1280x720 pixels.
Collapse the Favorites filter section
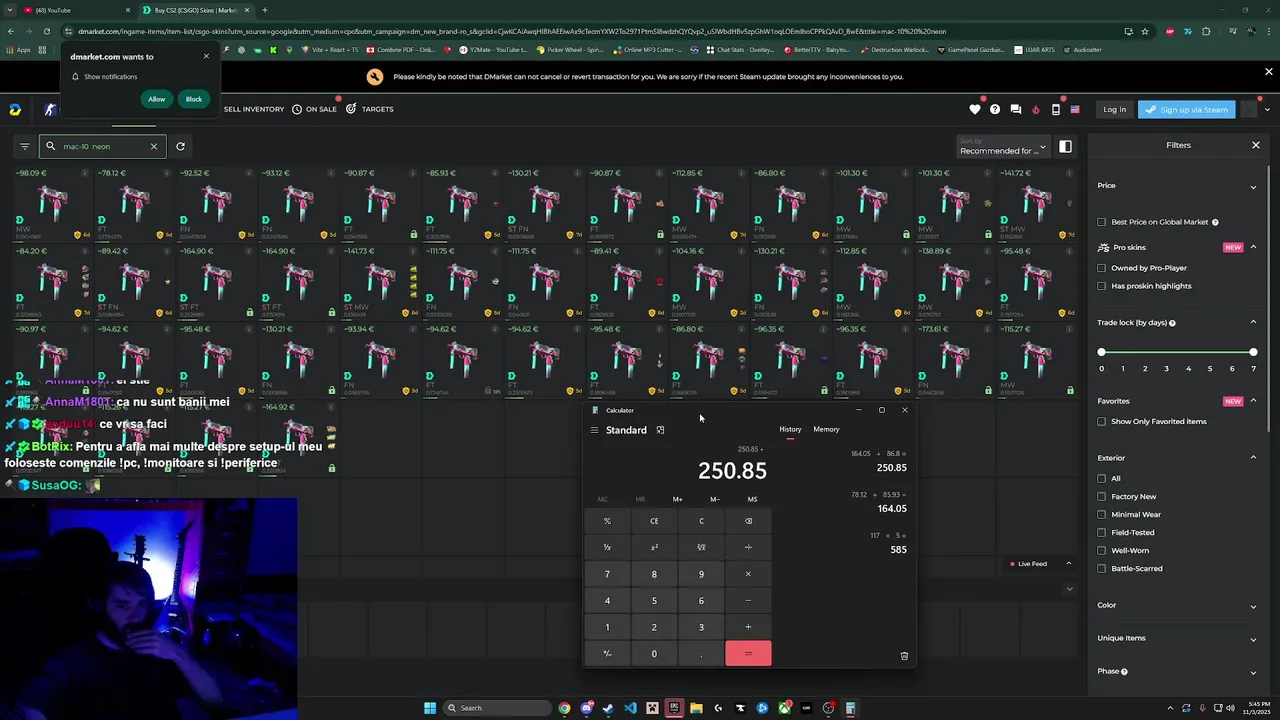click(x=1253, y=401)
